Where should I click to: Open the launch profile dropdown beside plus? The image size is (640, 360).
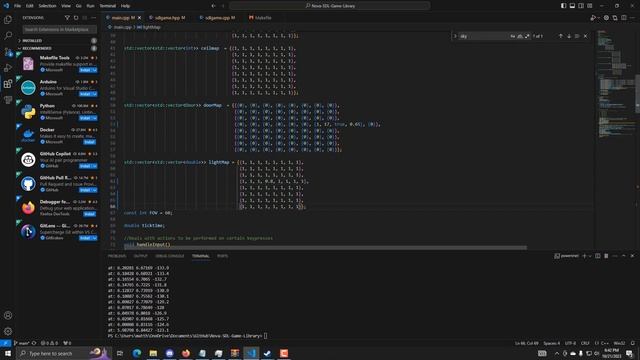pyautogui.click(x=589, y=256)
